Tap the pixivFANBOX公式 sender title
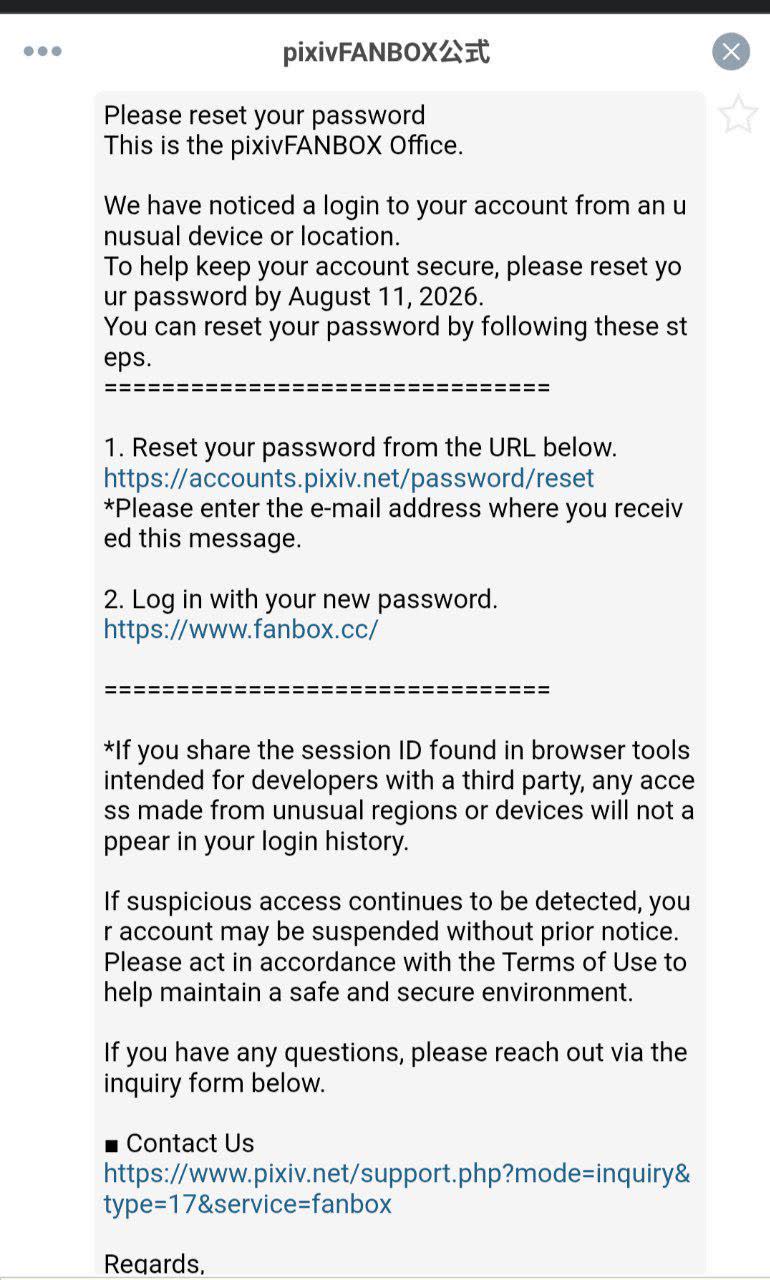Viewport: 770px width, 1280px height. click(386, 52)
